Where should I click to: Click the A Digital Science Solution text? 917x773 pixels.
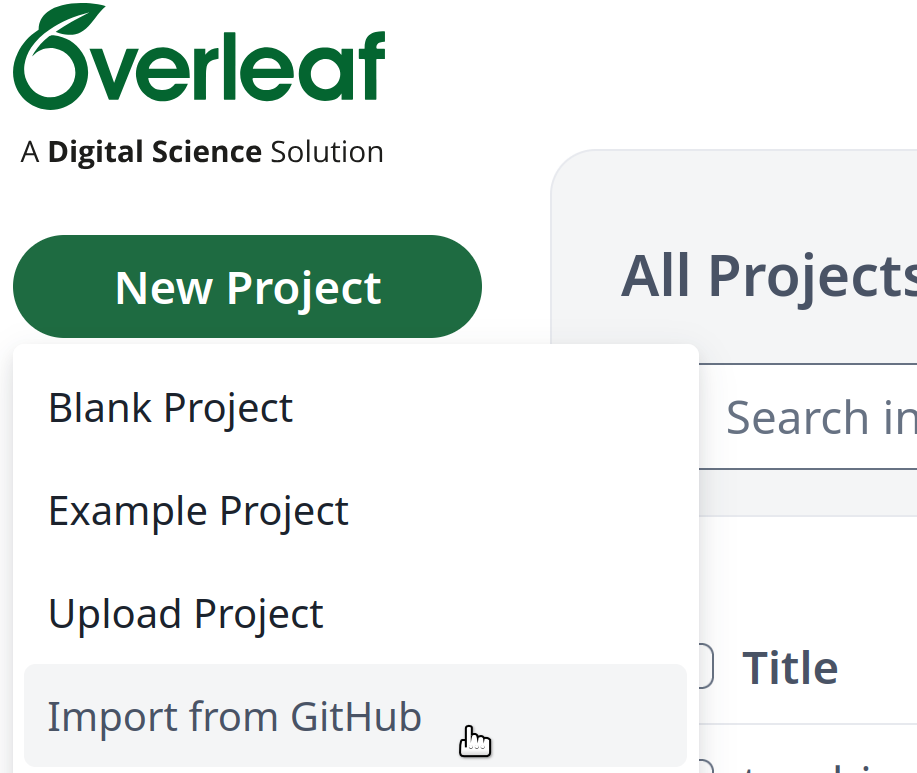pyautogui.click(x=201, y=151)
